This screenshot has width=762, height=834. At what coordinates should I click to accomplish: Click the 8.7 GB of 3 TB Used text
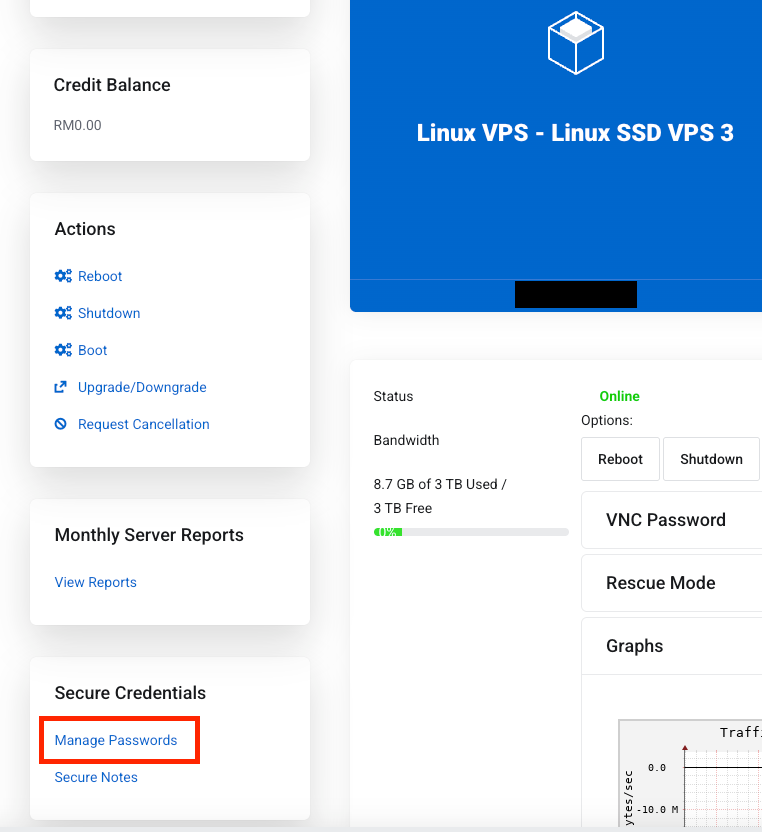point(440,485)
